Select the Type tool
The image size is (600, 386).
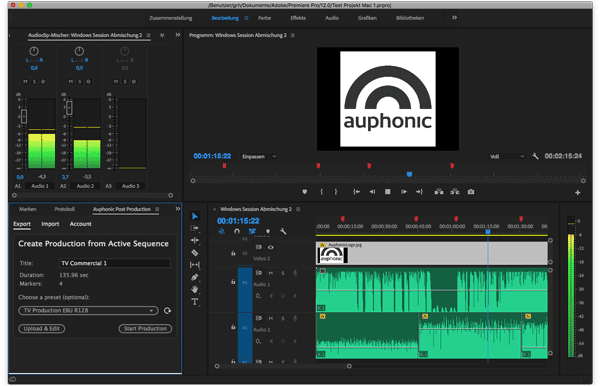point(195,301)
